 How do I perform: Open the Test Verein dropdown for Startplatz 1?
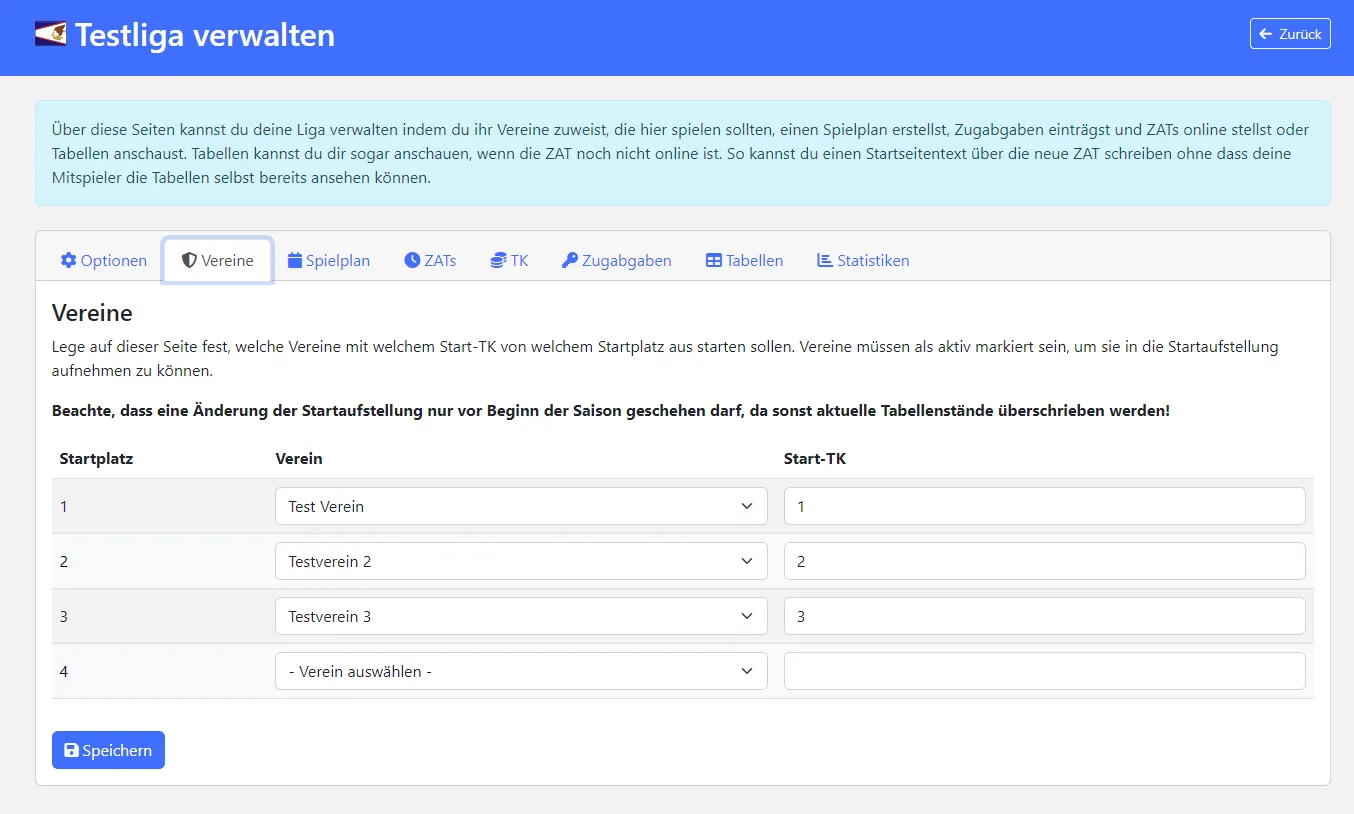pos(521,506)
